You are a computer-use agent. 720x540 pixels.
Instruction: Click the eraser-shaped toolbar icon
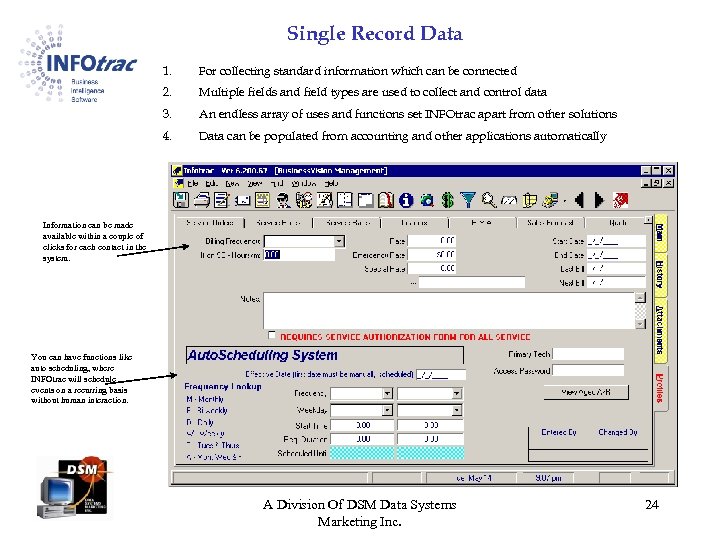pyautogui.click(x=509, y=201)
